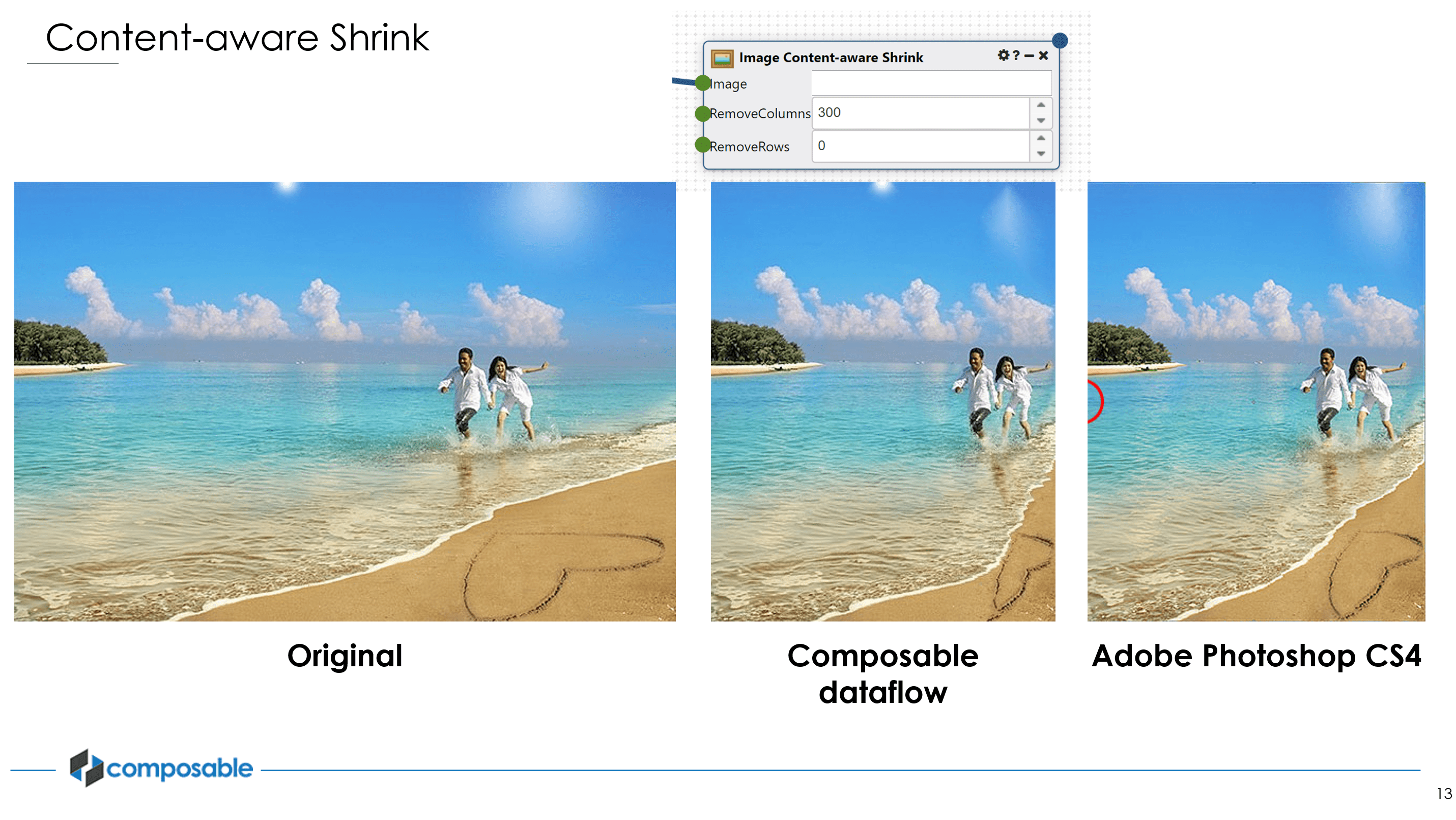
Task: Open module settings gear icon
Action: pos(1003,55)
